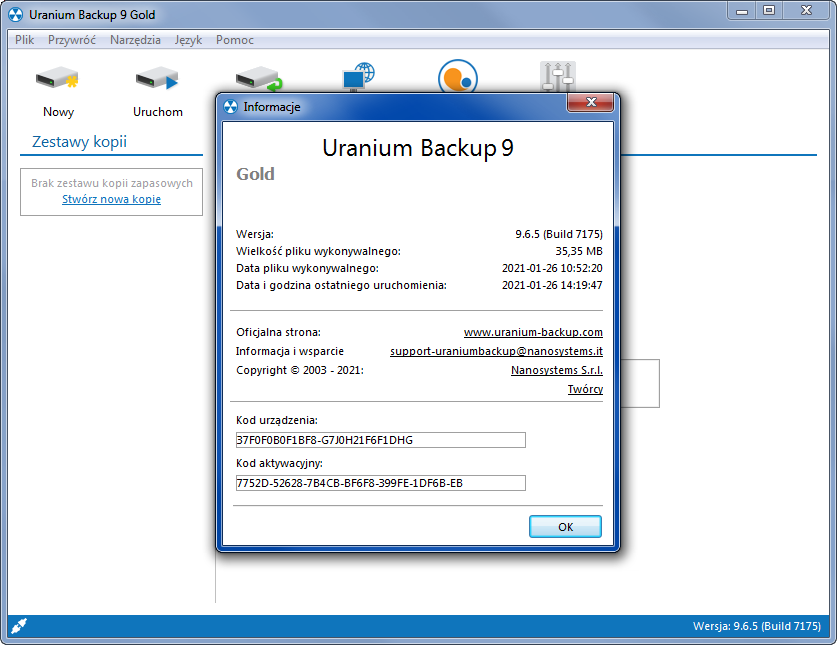Open the Narzędzia menu
This screenshot has height=645, width=837.
click(135, 40)
